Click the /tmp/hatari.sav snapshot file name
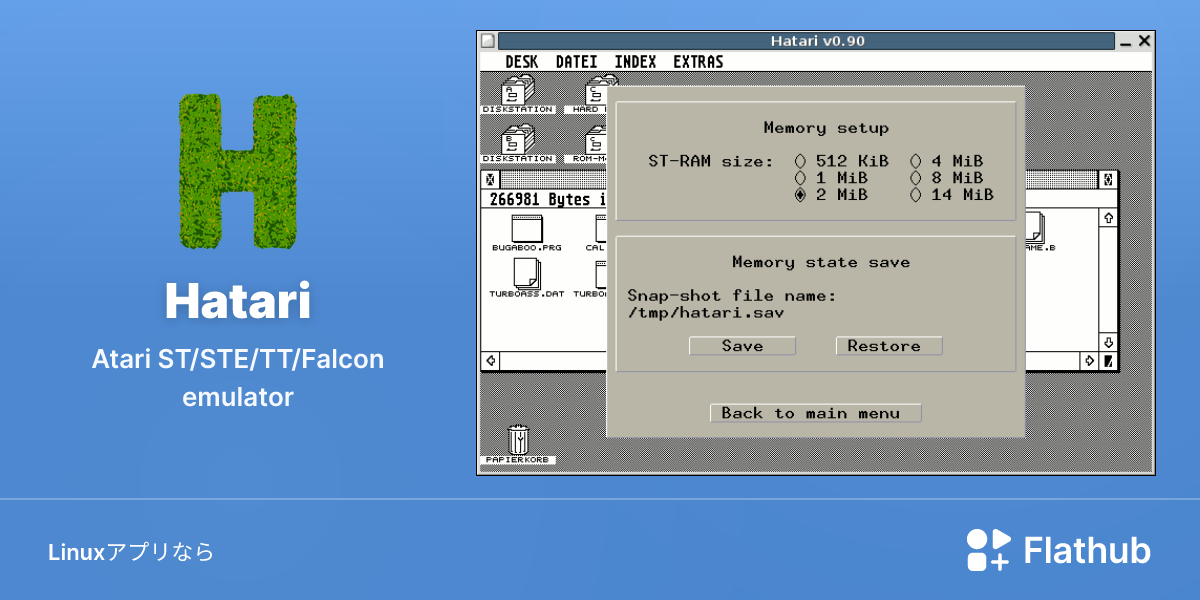This screenshot has height=600, width=1200. [705, 313]
